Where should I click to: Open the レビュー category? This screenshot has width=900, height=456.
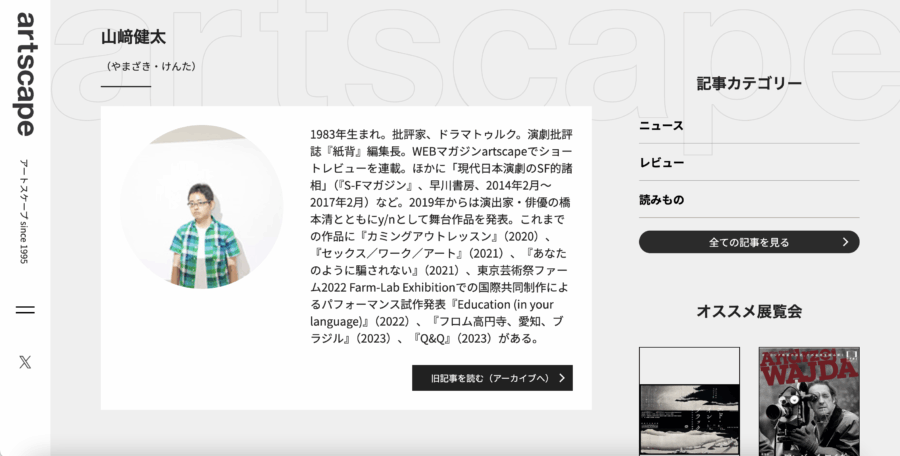pos(749,163)
